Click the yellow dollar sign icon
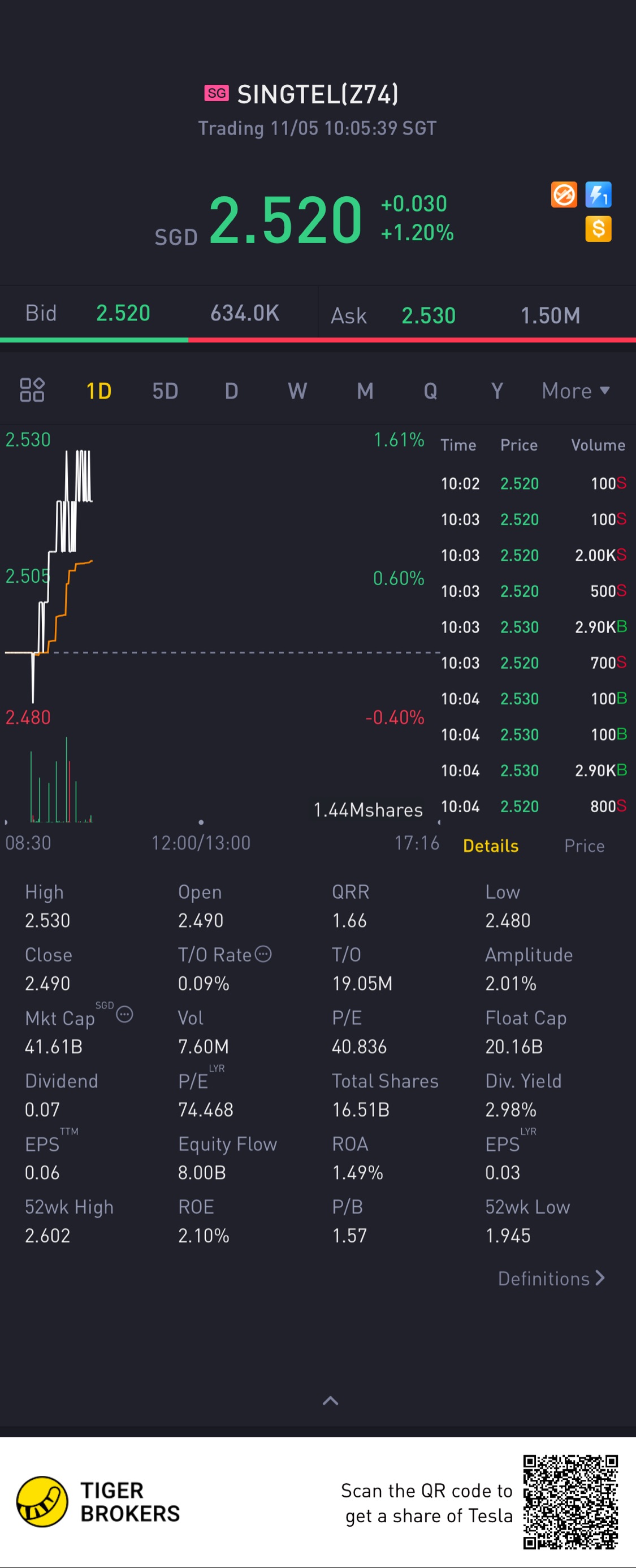This screenshot has height=1568, width=636. 598,229
